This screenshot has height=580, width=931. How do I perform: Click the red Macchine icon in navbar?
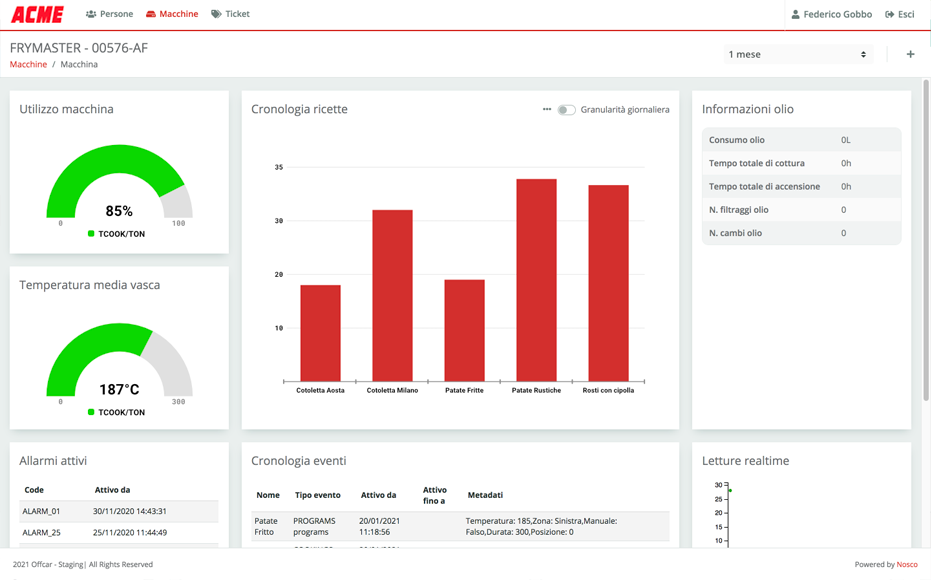tap(151, 14)
